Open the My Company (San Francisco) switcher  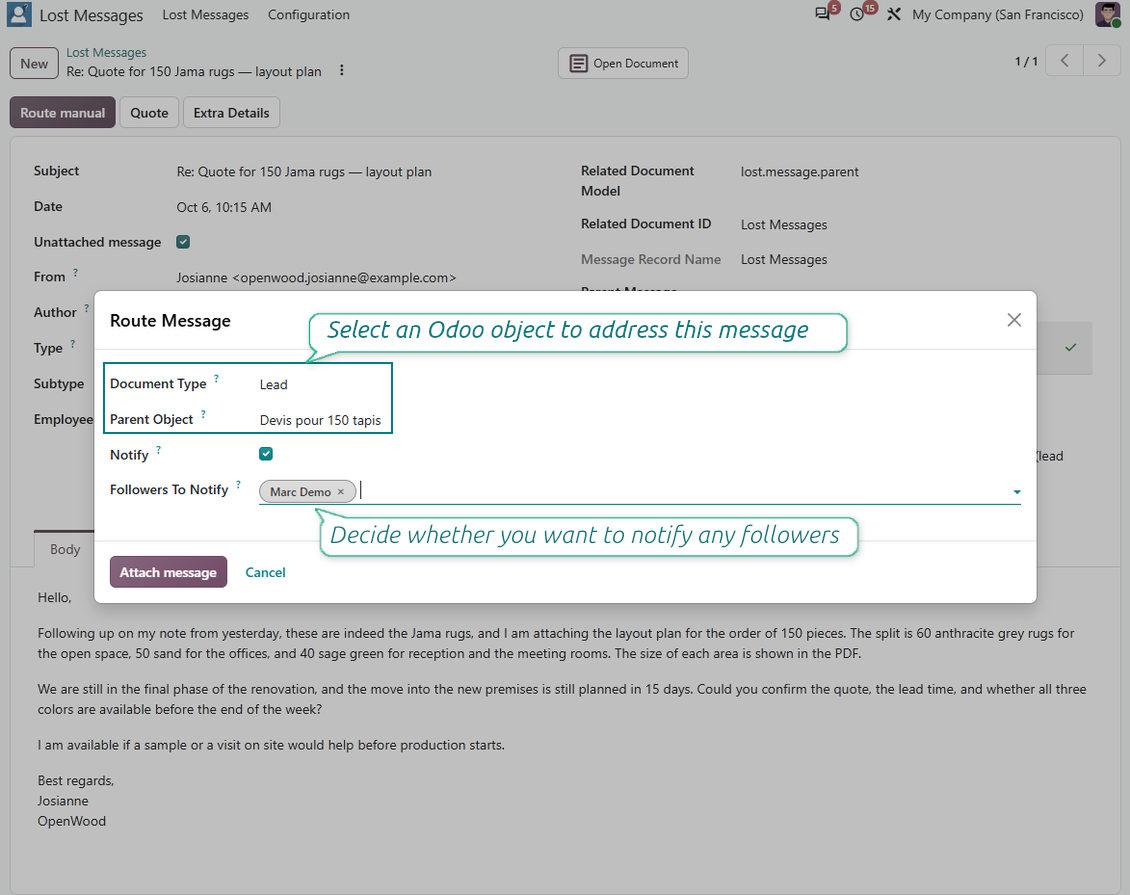[x=997, y=14]
